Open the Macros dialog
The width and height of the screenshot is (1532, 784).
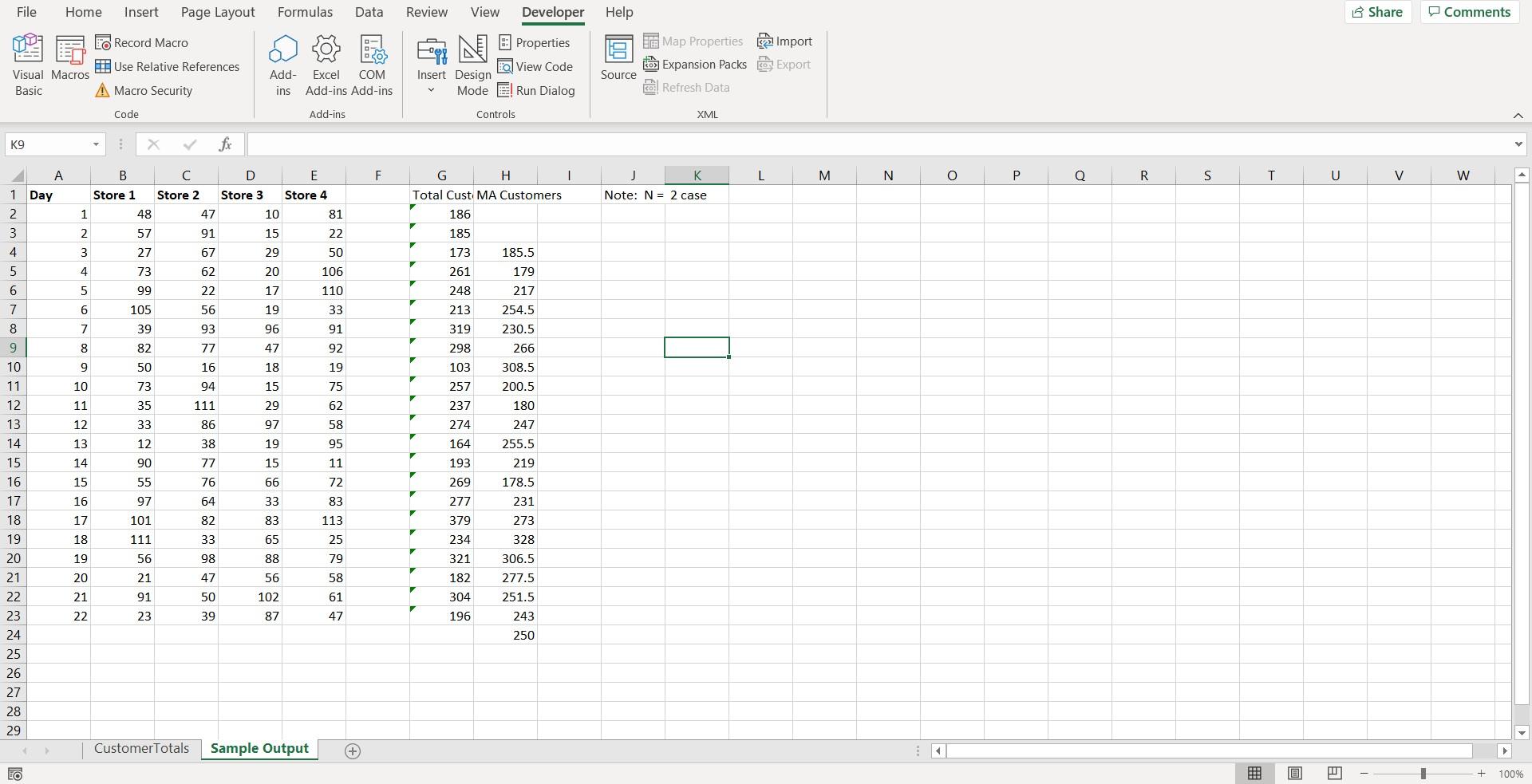click(70, 58)
